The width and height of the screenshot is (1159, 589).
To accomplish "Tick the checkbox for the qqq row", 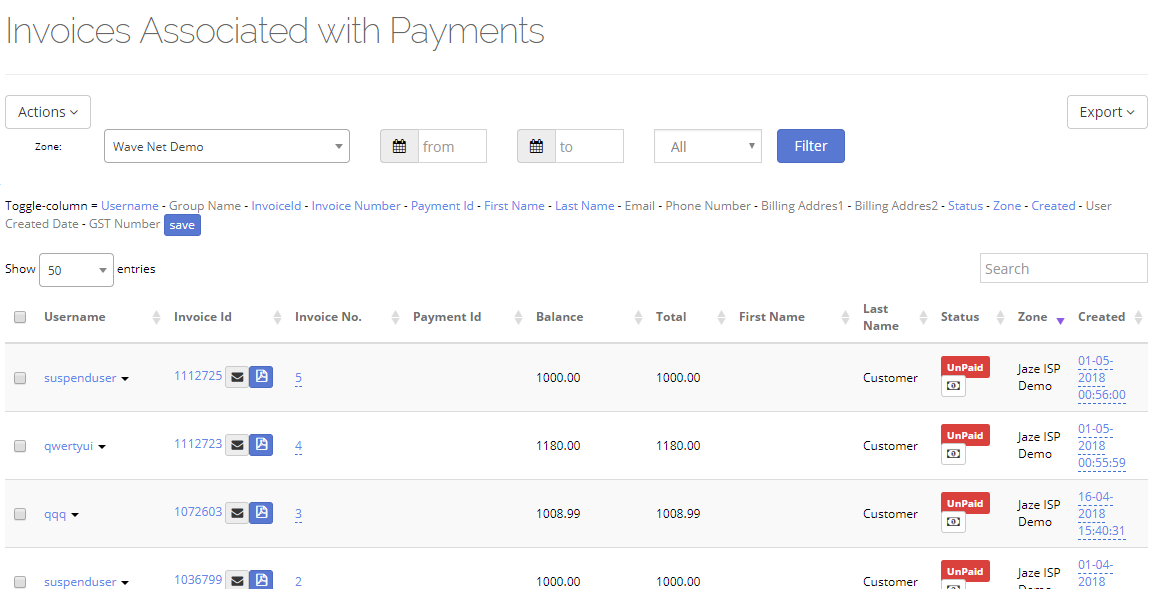I will coord(19,513).
